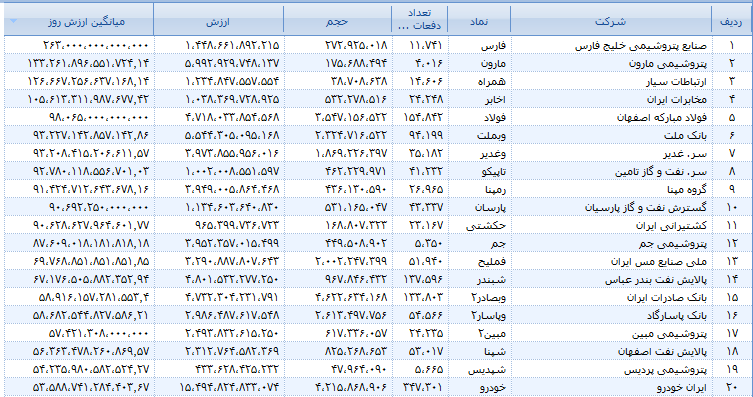Click symbol حکشتی

coord(486,225)
